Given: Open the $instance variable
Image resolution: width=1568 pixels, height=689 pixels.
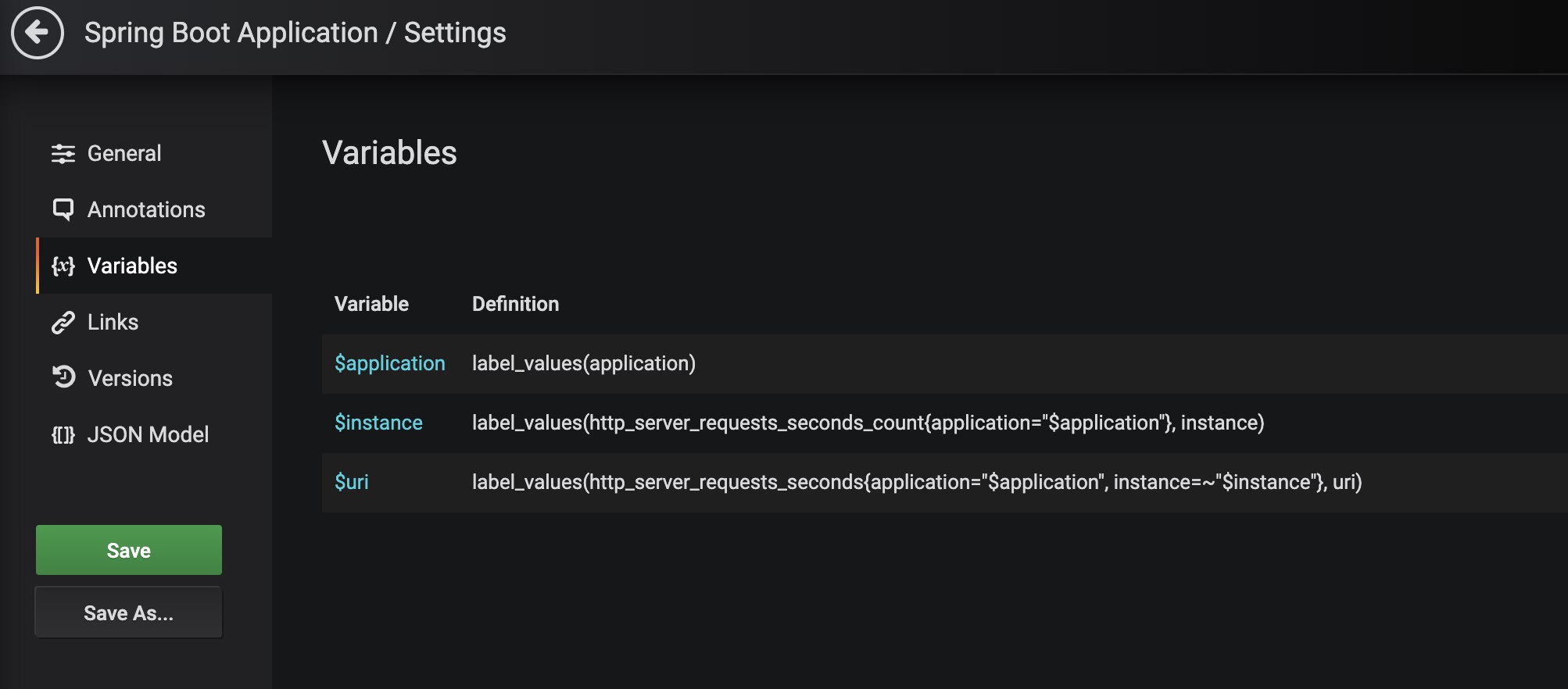Looking at the screenshot, I should (378, 423).
